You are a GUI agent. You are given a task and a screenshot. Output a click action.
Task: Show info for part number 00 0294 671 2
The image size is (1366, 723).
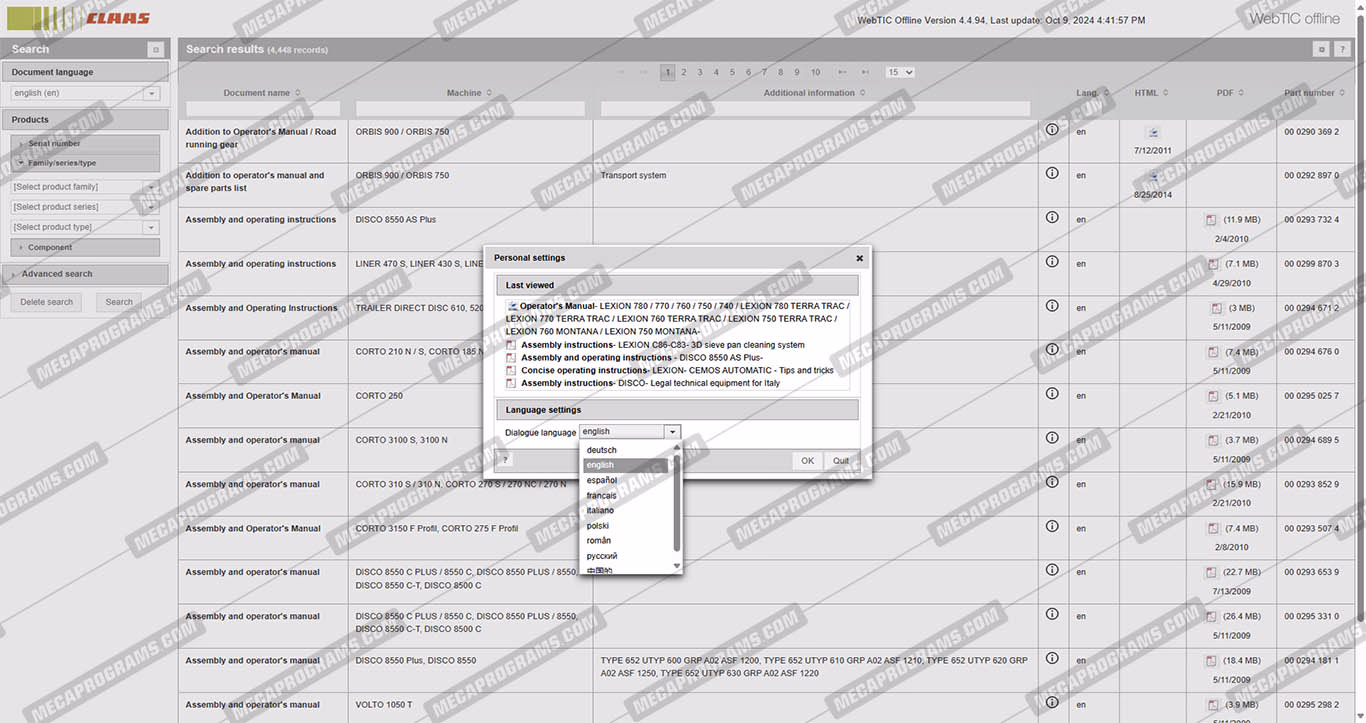coord(1052,305)
